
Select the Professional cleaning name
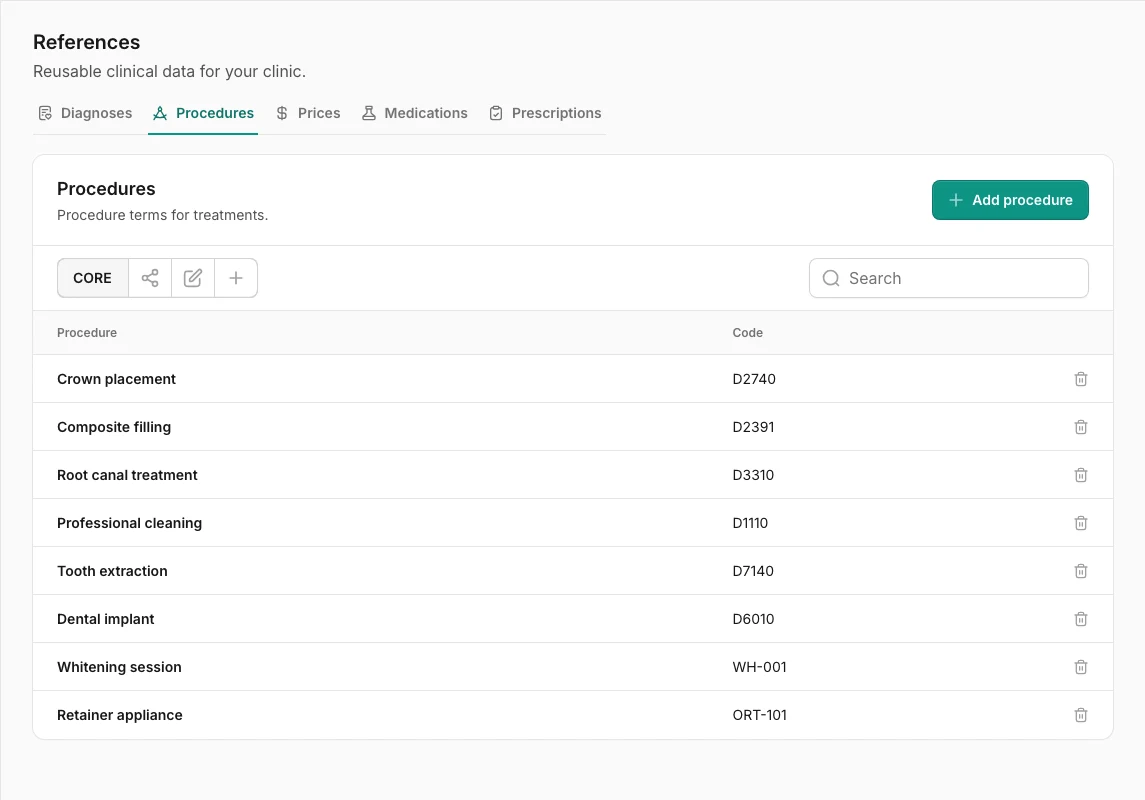pos(129,523)
